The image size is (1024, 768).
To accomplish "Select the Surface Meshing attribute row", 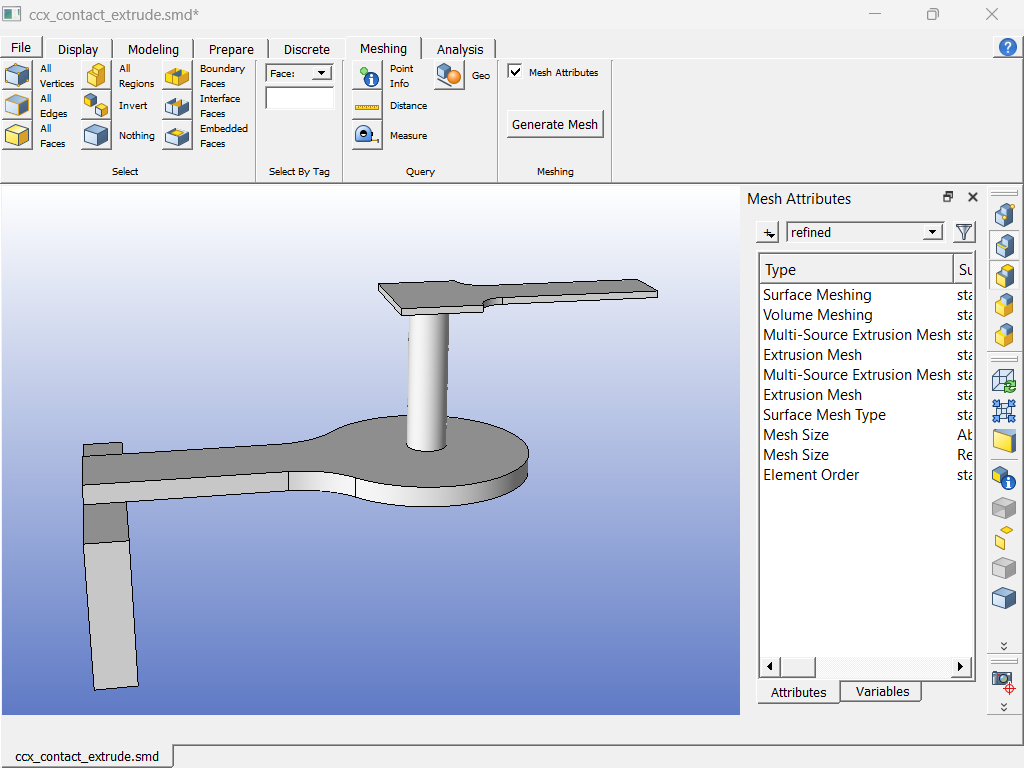I will (866, 295).
